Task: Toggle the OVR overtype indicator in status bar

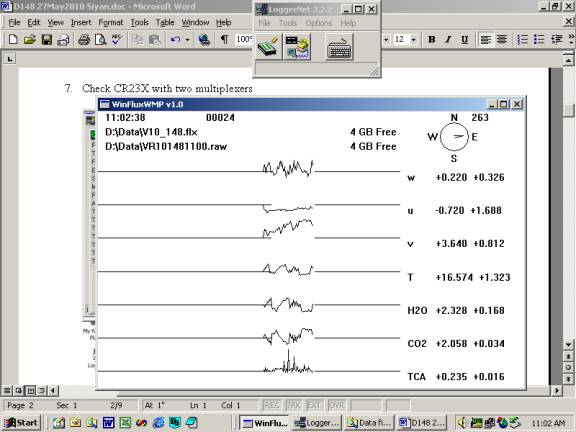Action: click(336, 406)
